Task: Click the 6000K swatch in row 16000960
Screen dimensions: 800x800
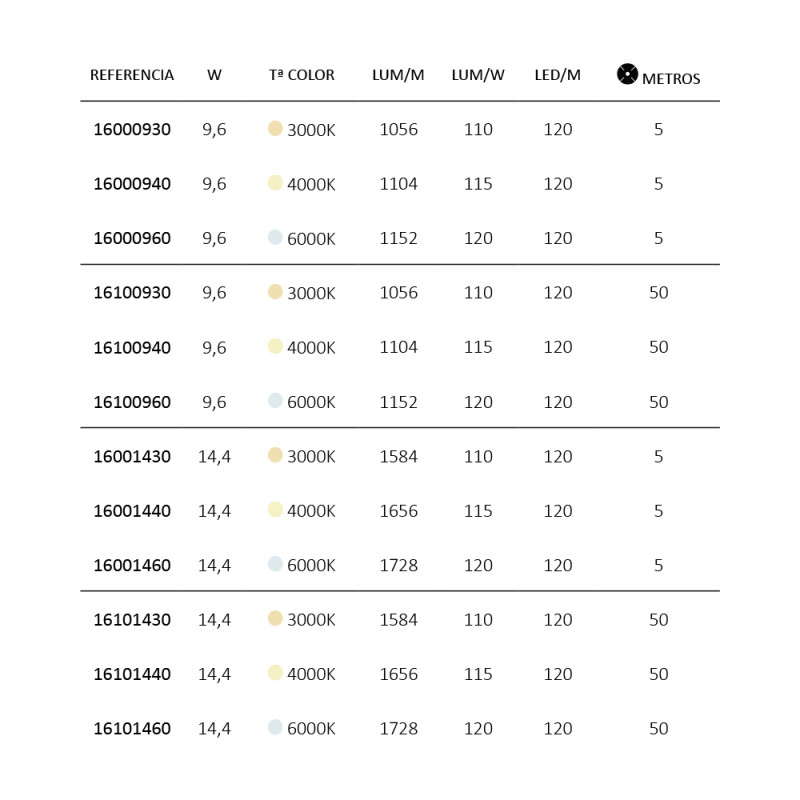Action: coord(275,237)
